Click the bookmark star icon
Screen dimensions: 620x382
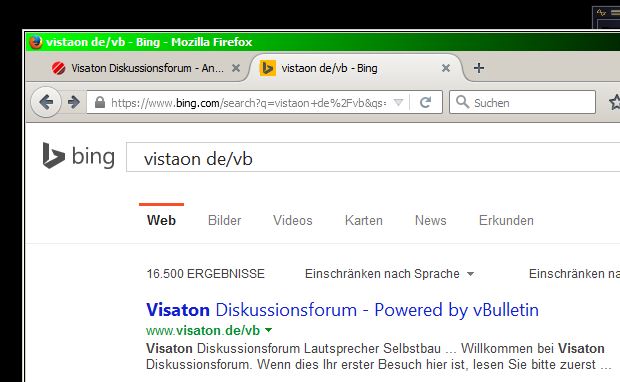pos(615,102)
